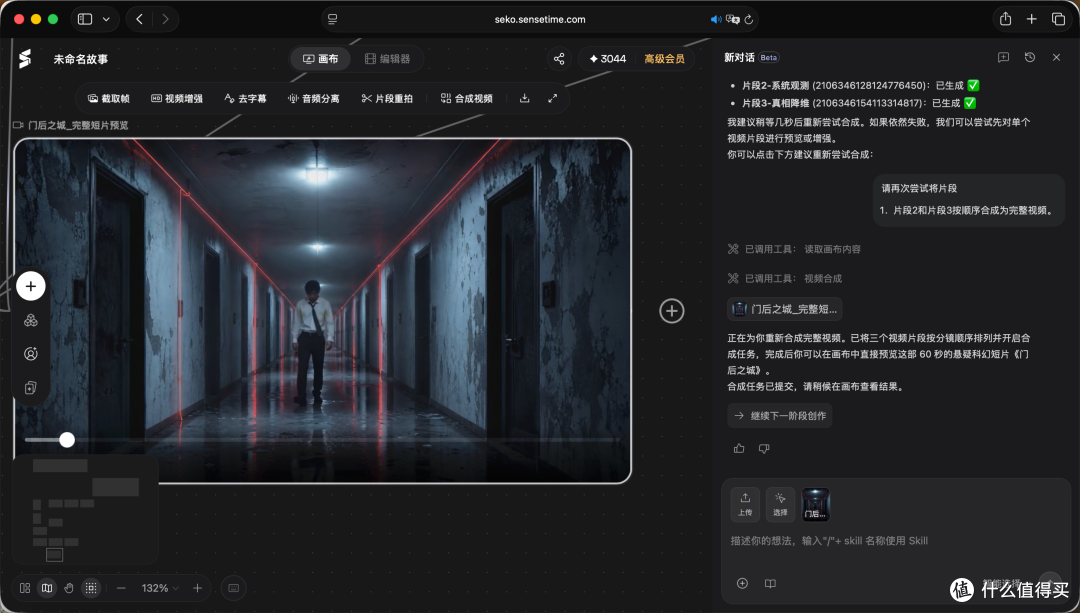Screen dimensions: 1080x613
Task: Click the circled plus icon below chat input
Action: tap(742, 583)
